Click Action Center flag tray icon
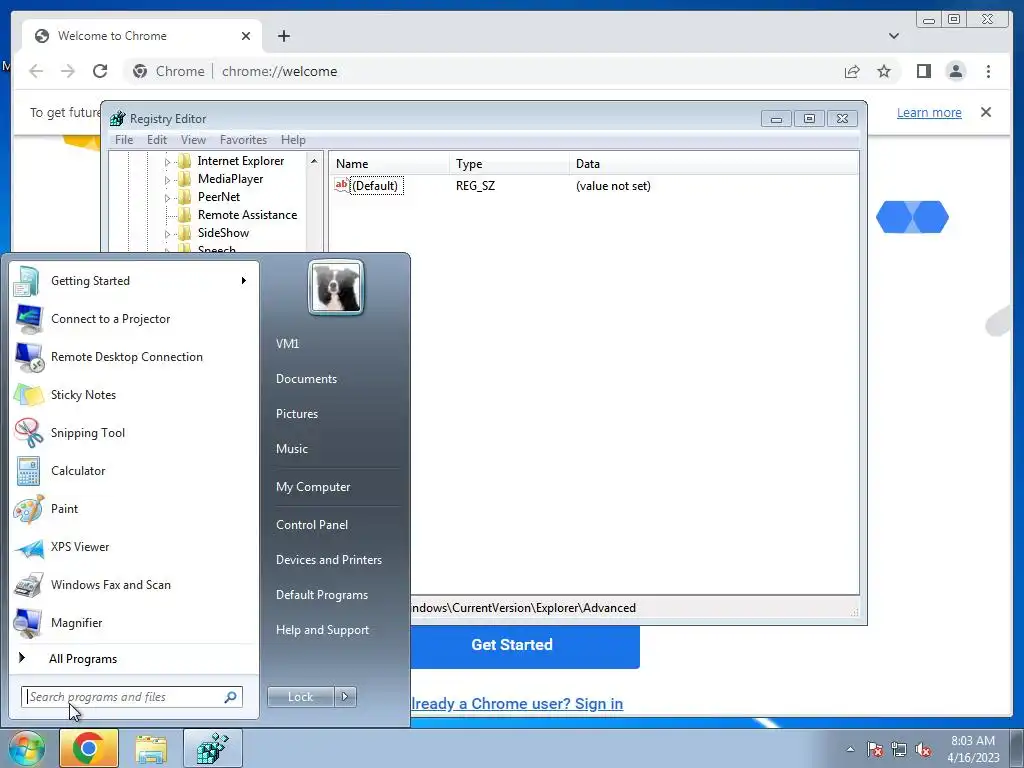The width and height of the screenshot is (1024, 768). coord(875,749)
